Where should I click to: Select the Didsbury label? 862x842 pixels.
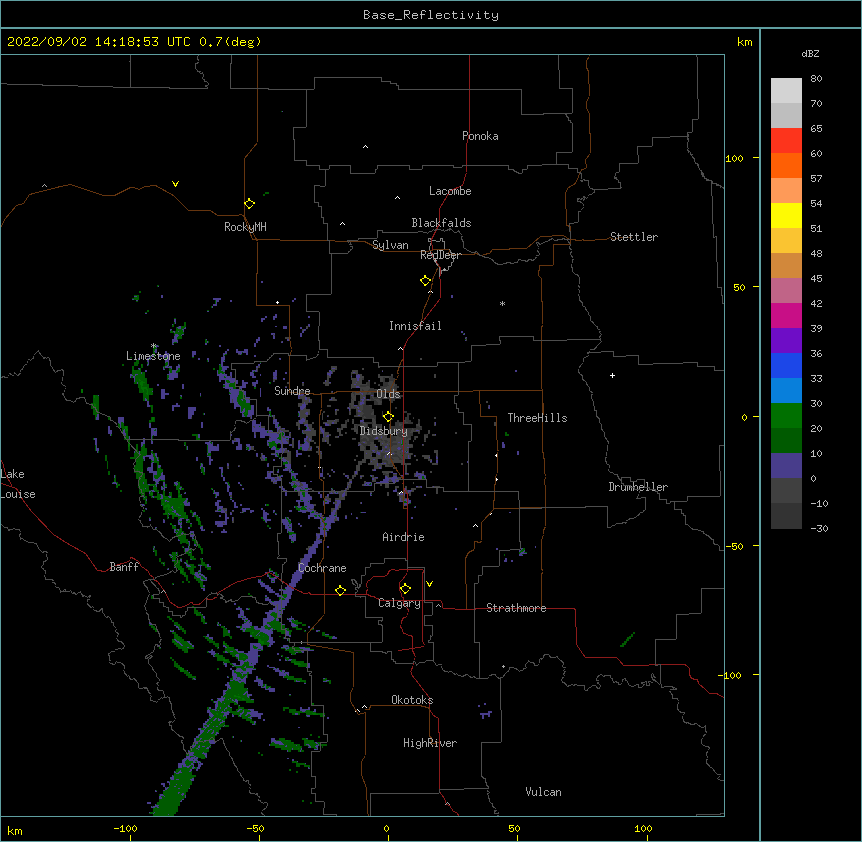(384, 431)
